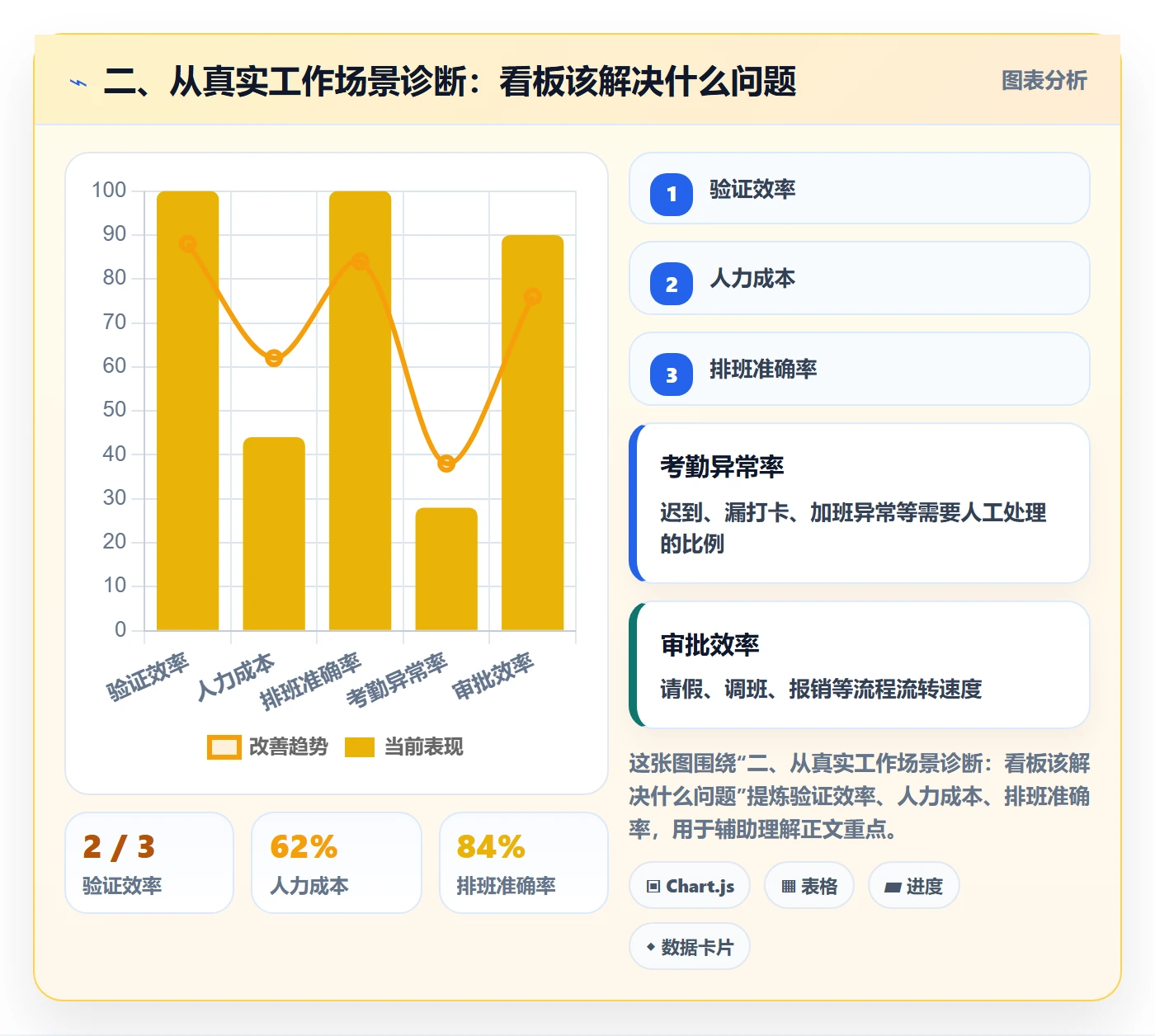
Task: Click the 人力成本 bar in the chart
Action: coord(274,534)
